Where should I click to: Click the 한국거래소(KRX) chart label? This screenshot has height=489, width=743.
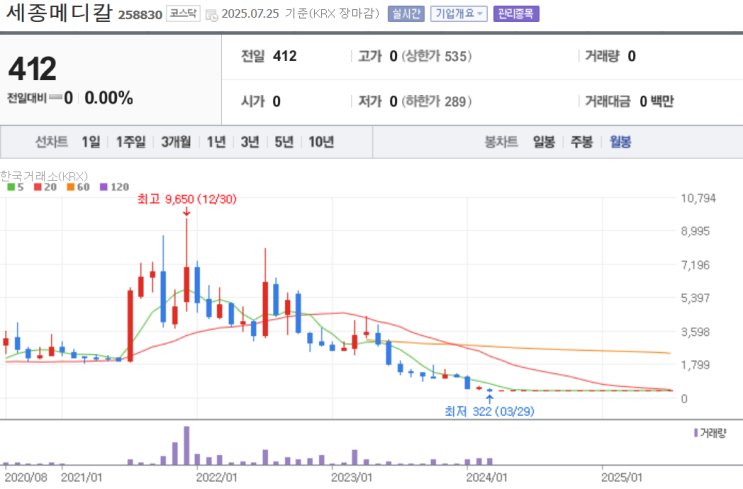(x=44, y=176)
